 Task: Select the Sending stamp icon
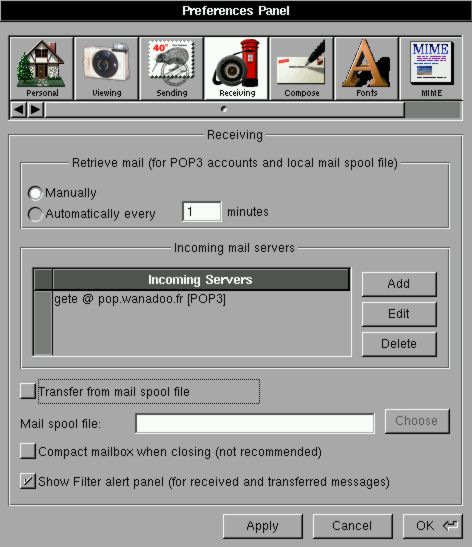(x=171, y=68)
